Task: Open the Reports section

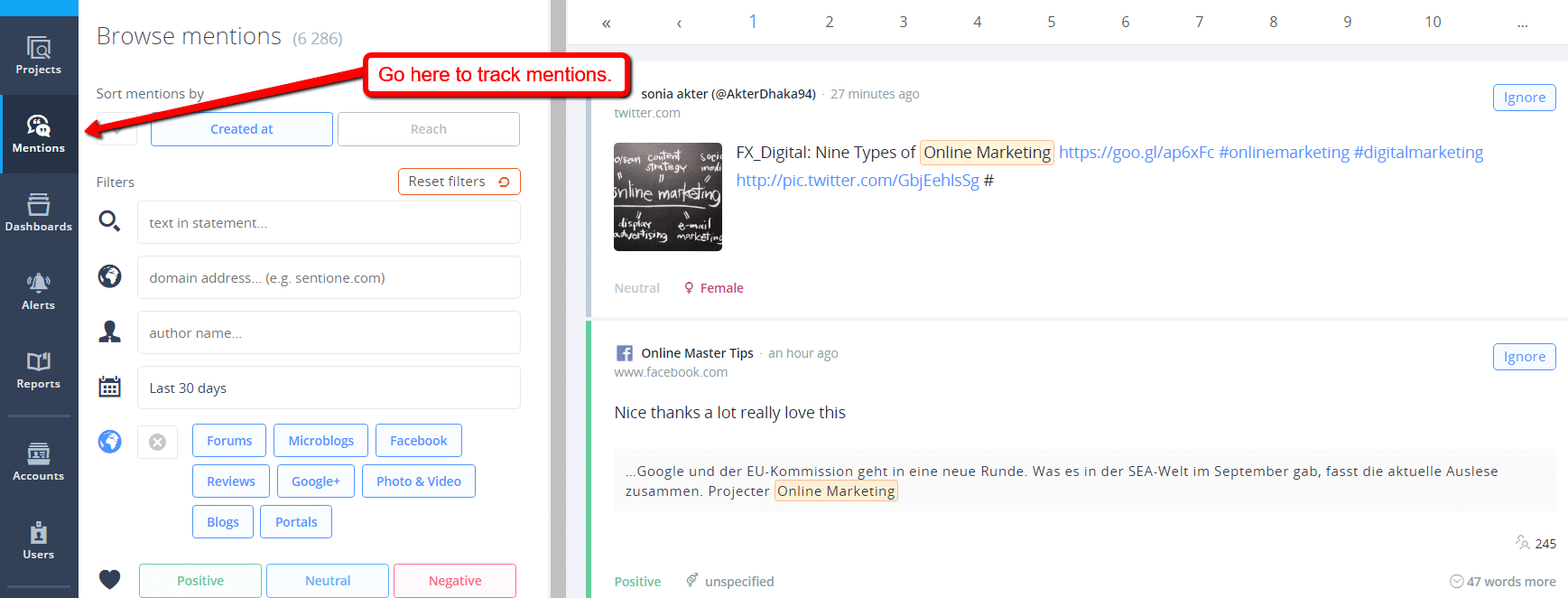Action: [x=38, y=369]
